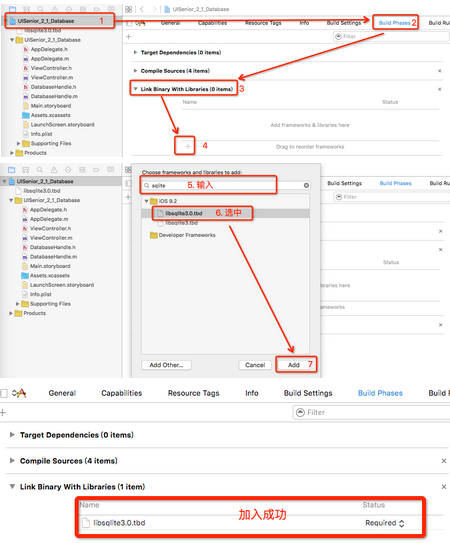Click the plus button under Link Binary With Libraries (0 items)
Viewport: 450px width, 543px height.
point(188,146)
